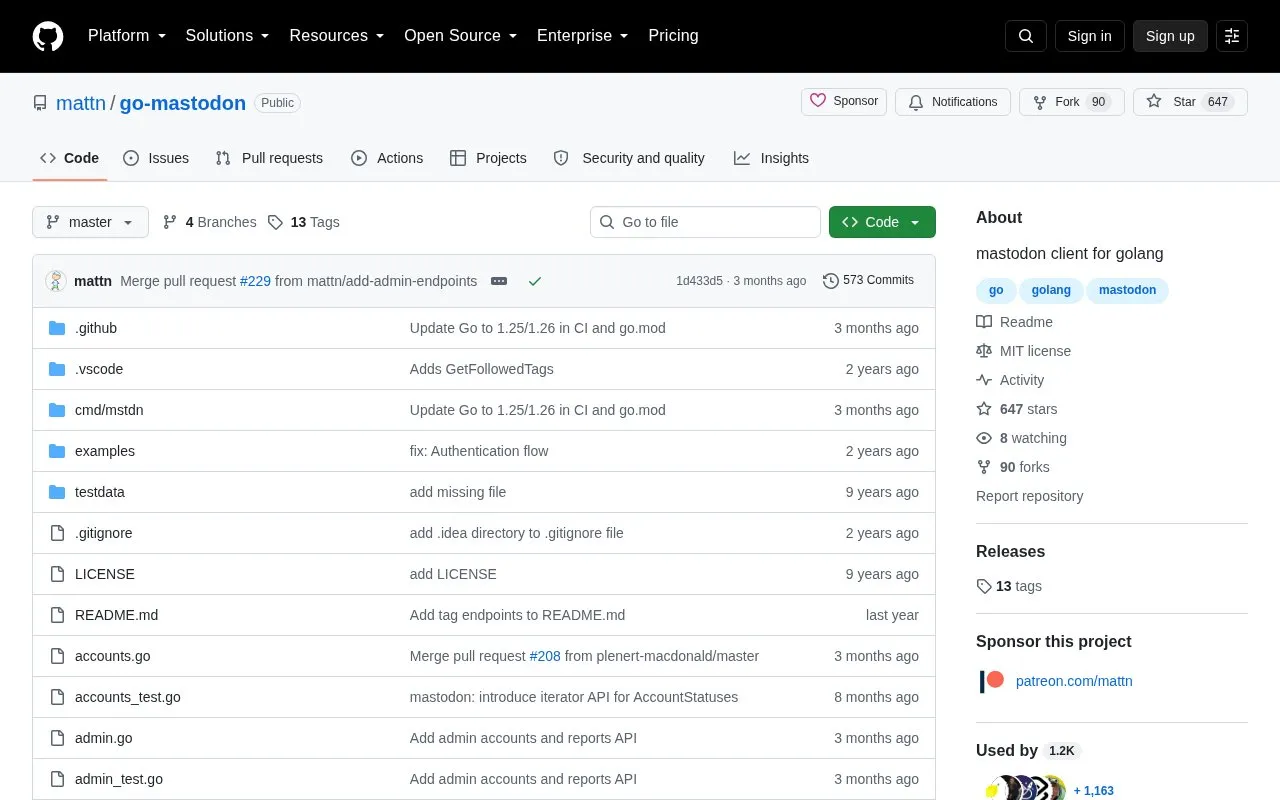Open the Platform dropdown menu
This screenshot has height=800, width=1280.
coord(126,36)
